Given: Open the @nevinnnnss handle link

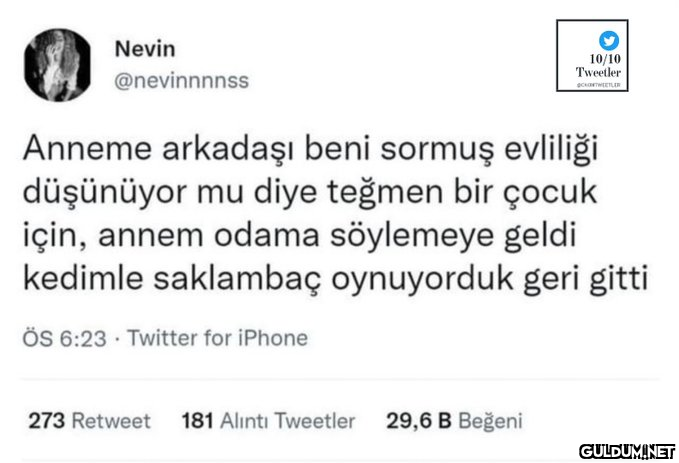Looking at the screenshot, I should (x=182, y=81).
